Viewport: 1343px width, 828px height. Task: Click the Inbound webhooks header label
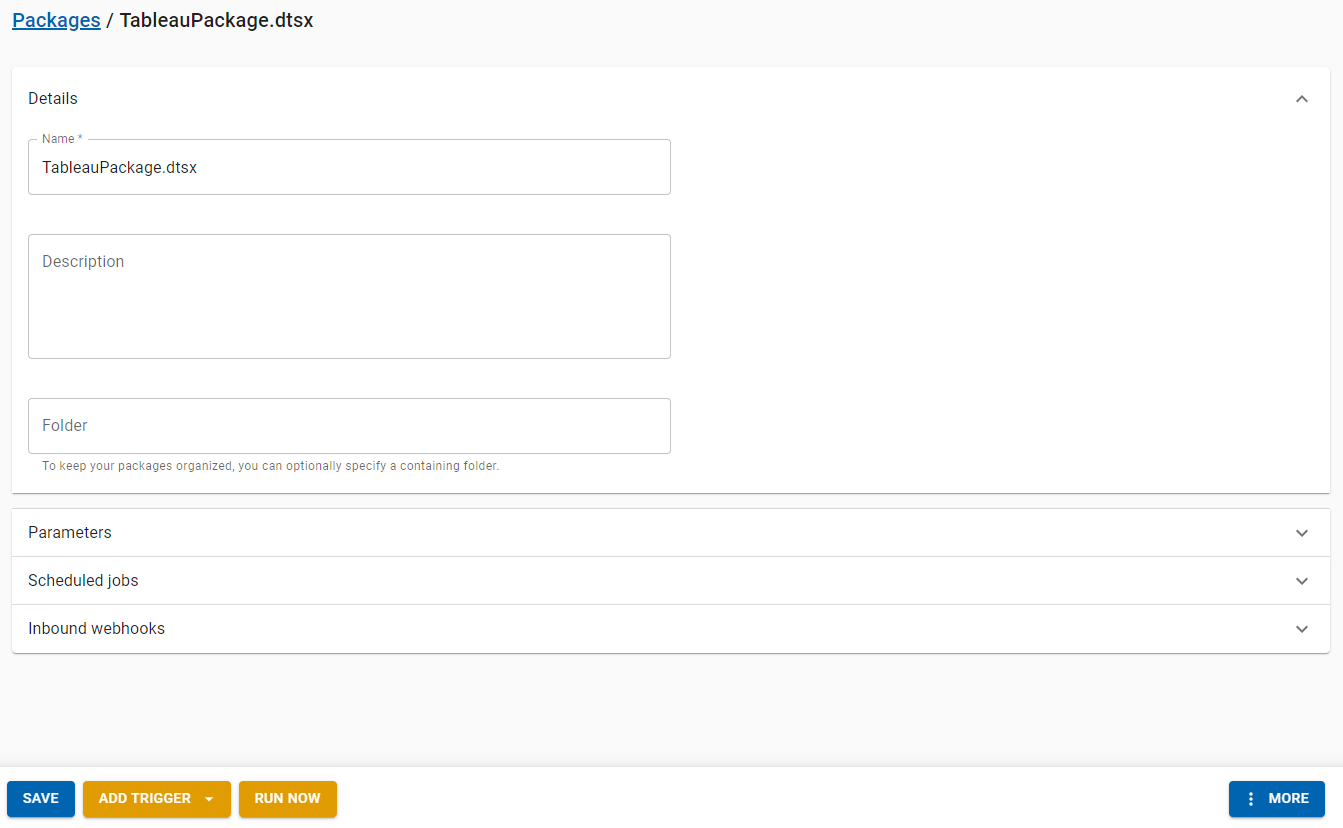pyautogui.click(x=96, y=629)
